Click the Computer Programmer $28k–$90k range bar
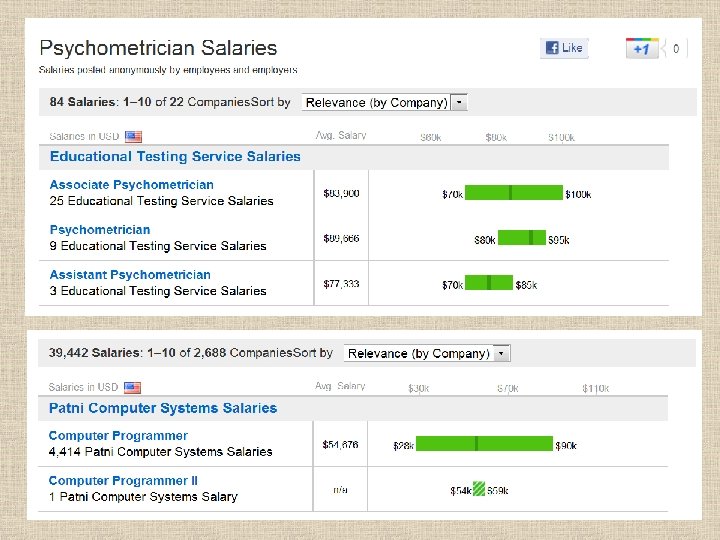This screenshot has height=540, width=720. (x=484, y=444)
